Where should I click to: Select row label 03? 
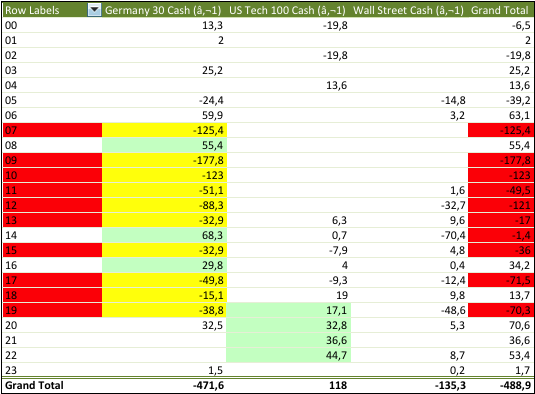[x=53, y=70]
